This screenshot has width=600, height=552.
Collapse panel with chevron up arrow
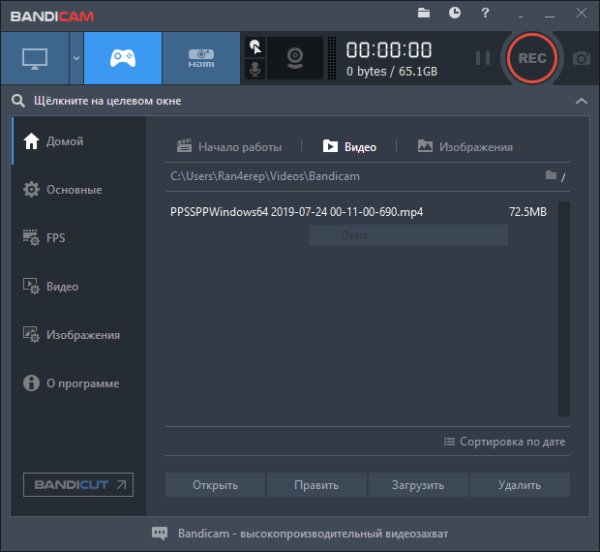click(x=582, y=101)
